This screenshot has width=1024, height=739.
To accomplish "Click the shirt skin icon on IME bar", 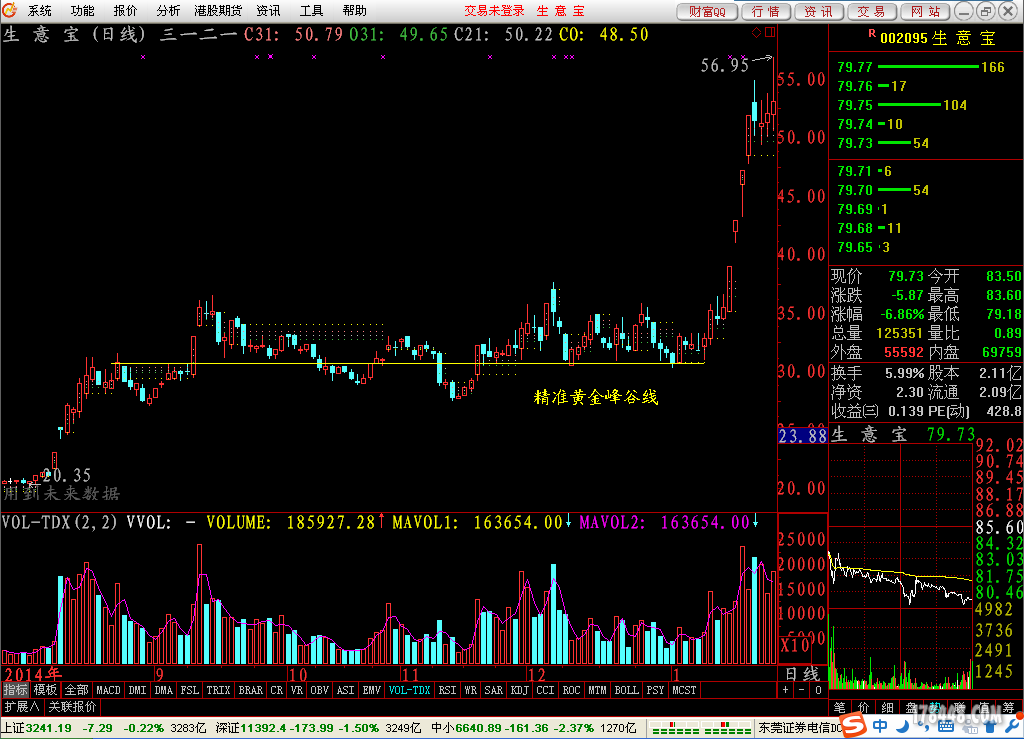I will click(x=990, y=726).
